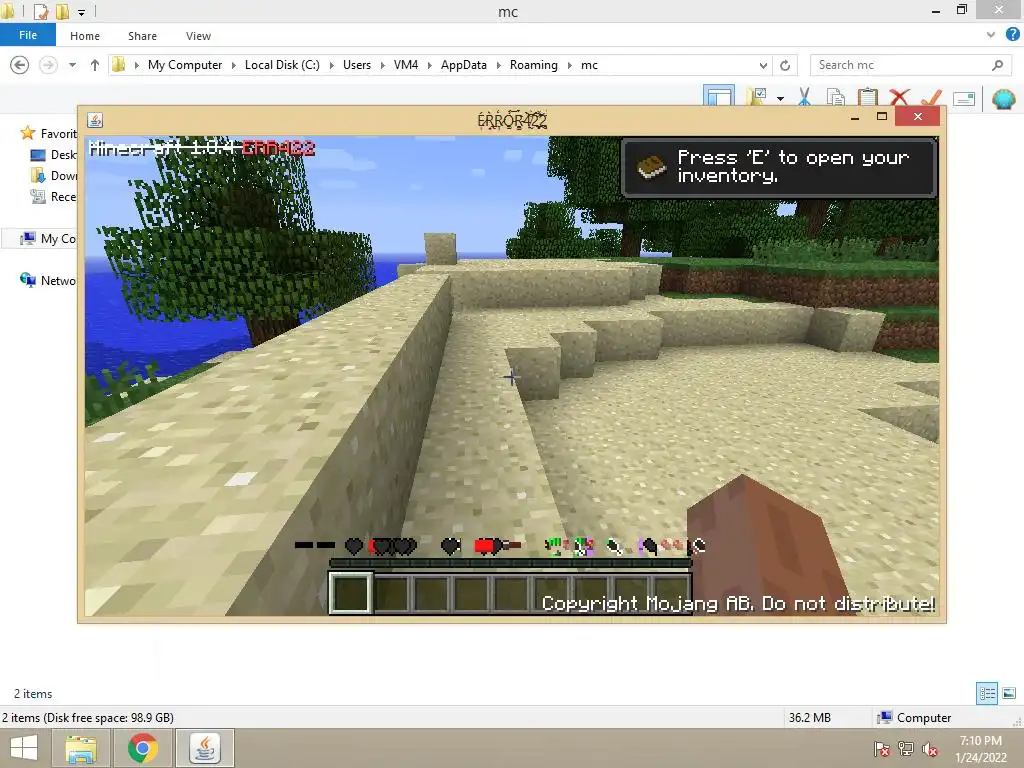Screen dimensions: 1024x768
Task: Click Roaming in the address breadcrumb
Action: pos(534,65)
